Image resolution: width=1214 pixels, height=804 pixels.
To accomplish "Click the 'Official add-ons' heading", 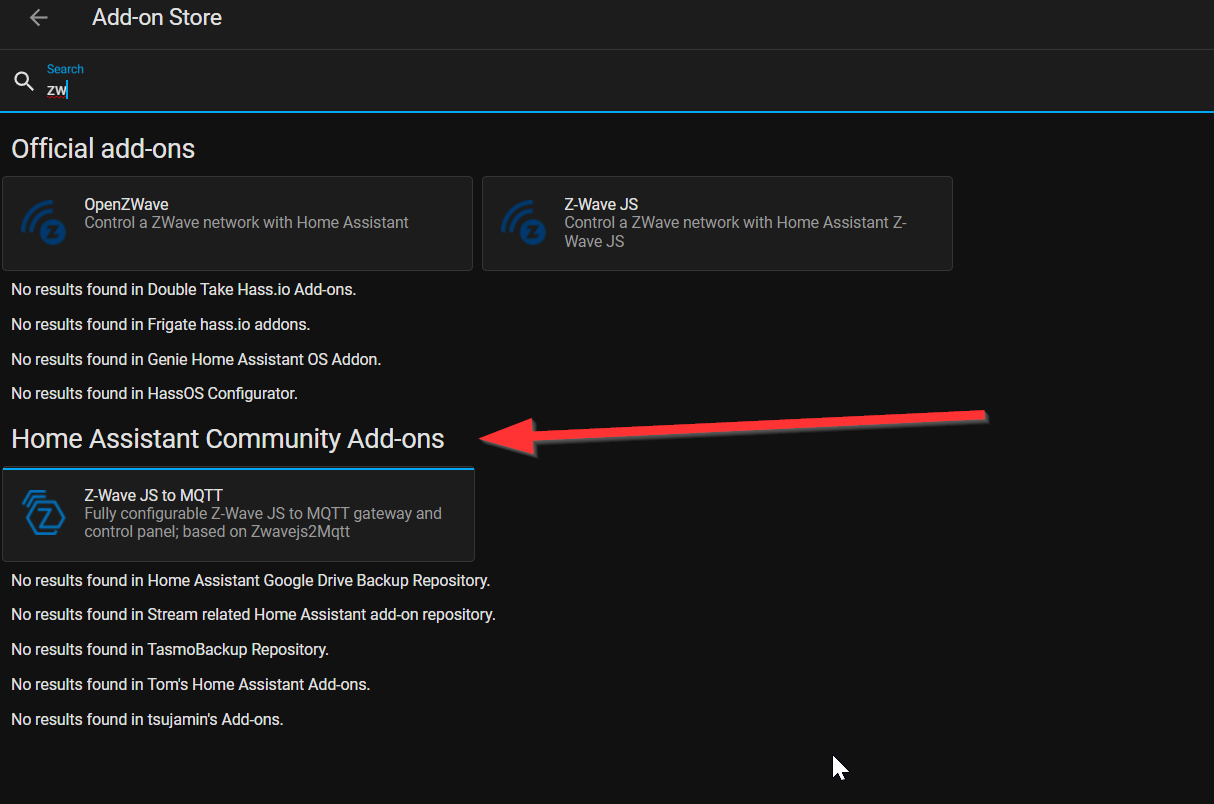I will pyautogui.click(x=103, y=149).
